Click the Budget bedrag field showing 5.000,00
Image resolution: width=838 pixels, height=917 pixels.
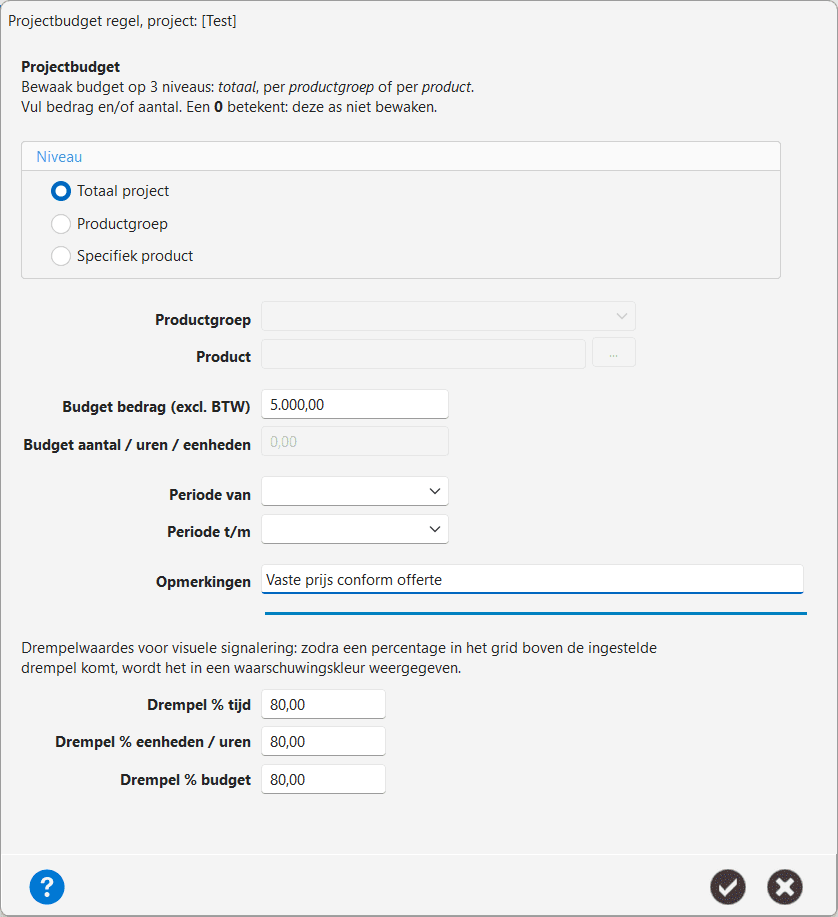point(354,404)
